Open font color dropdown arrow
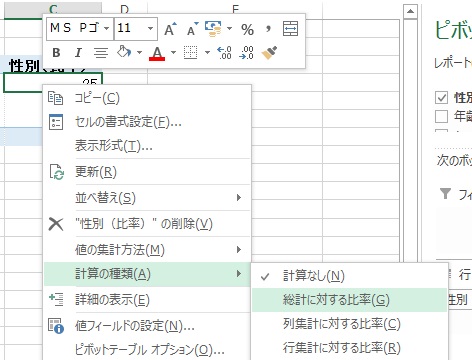472x360 pixels. click(x=173, y=52)
